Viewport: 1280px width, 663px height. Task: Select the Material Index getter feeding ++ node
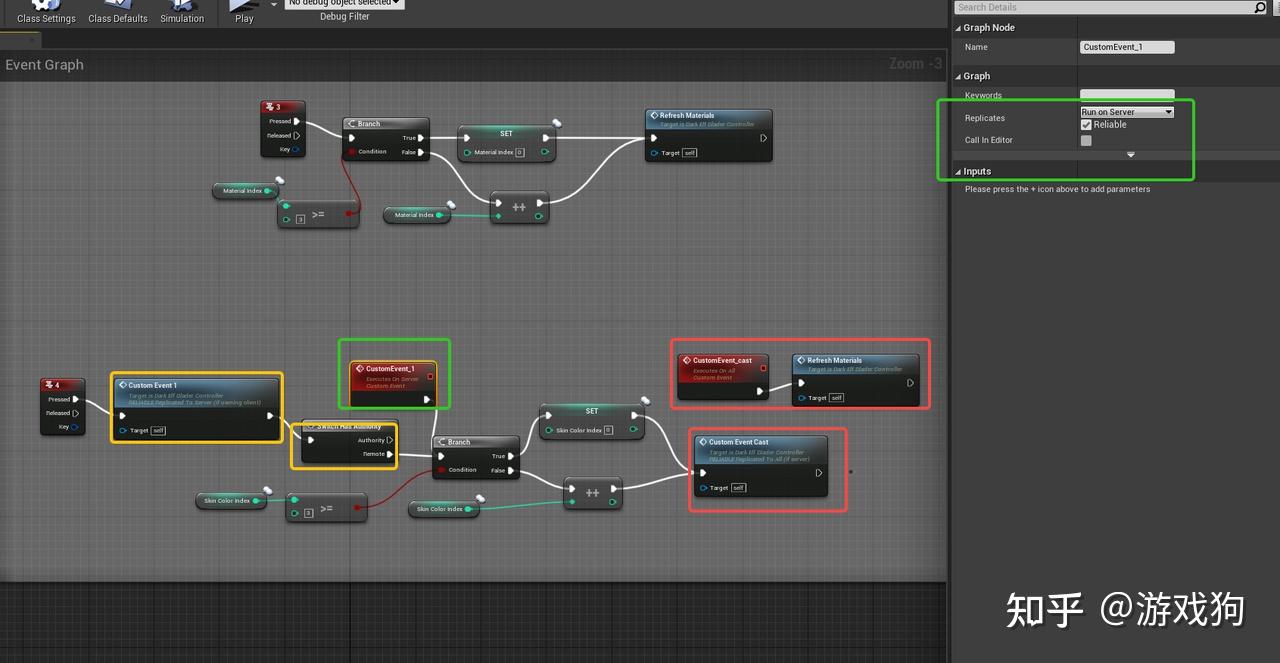click(x=417, y=215)
